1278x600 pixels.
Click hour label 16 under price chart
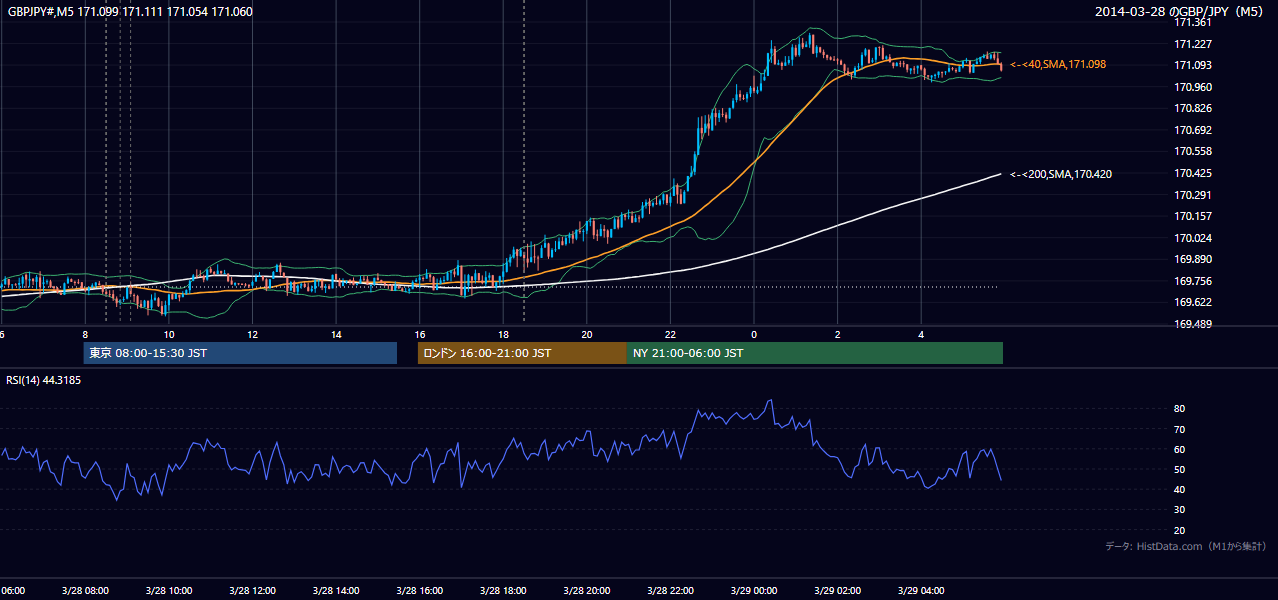pyautogui.click(x=419, y=334)
